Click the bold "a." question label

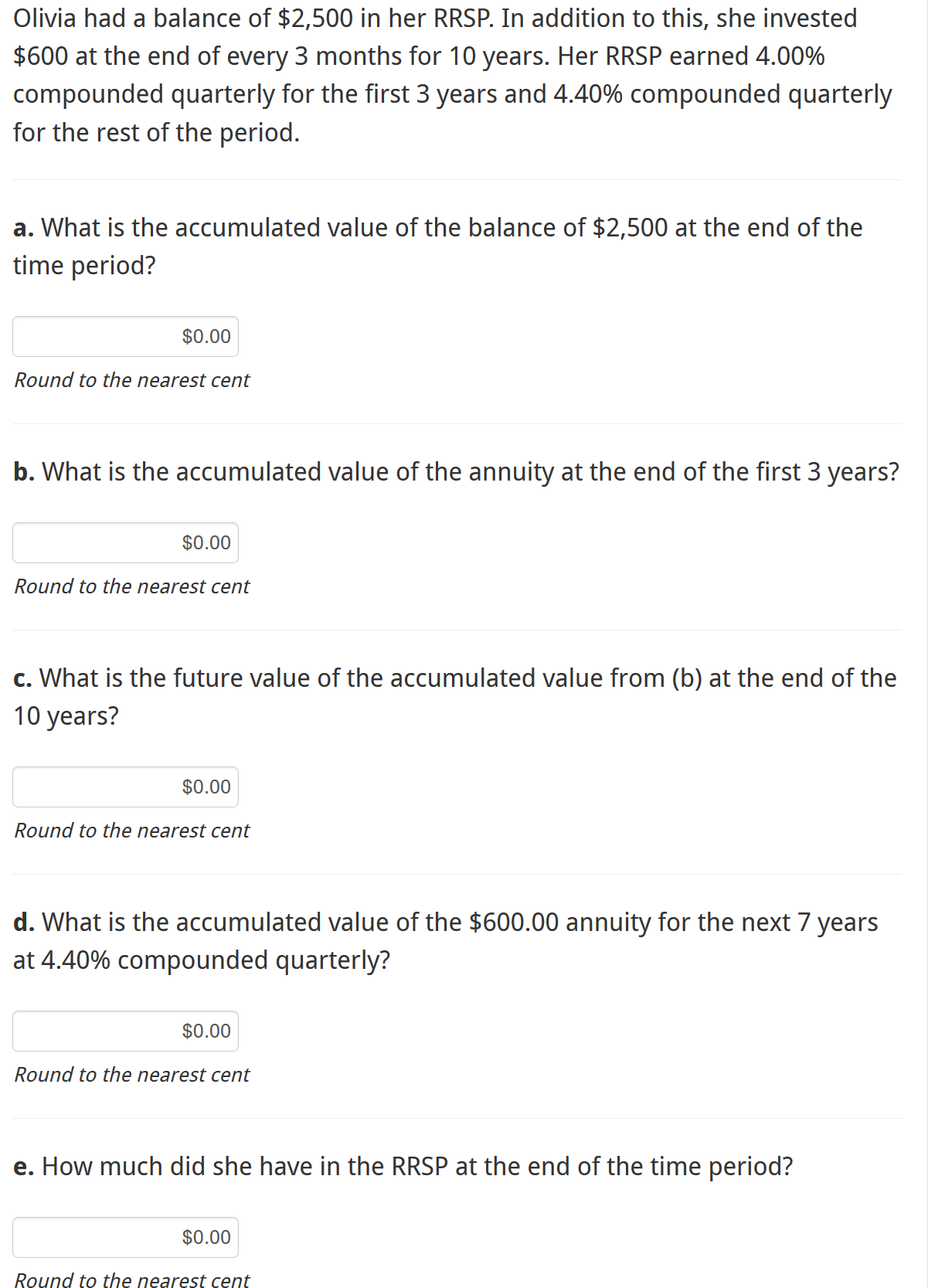pyautogui.click(x=23, y=228)
